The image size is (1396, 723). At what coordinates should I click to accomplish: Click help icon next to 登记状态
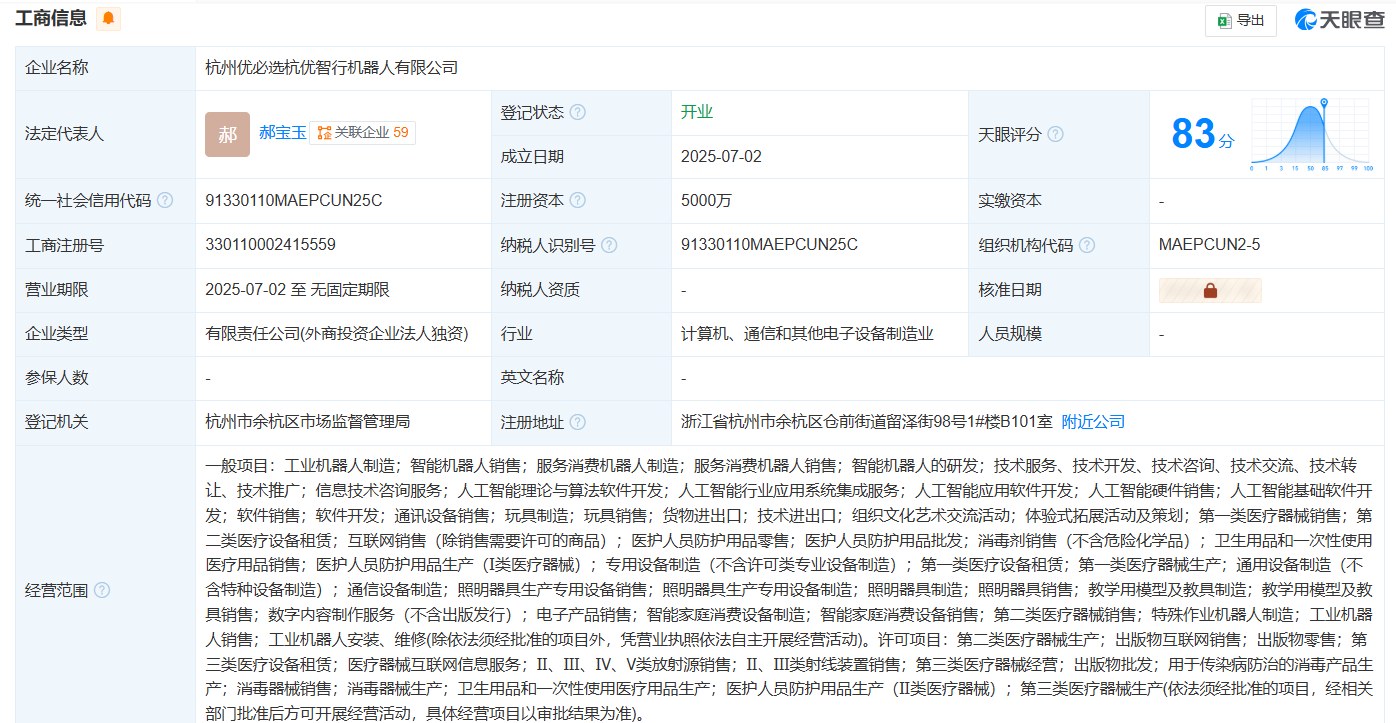coord(577,113)
